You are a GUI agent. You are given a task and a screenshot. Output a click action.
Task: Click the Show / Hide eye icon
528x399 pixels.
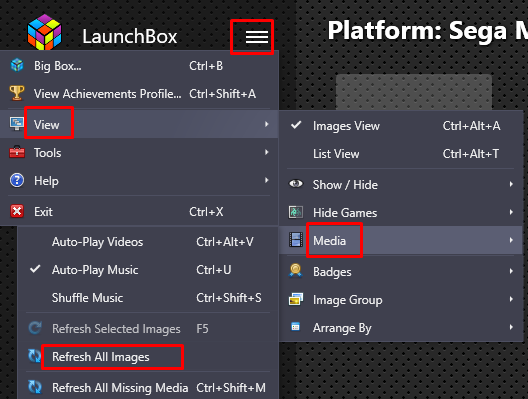pyautogui.click(x=296, y=184)
